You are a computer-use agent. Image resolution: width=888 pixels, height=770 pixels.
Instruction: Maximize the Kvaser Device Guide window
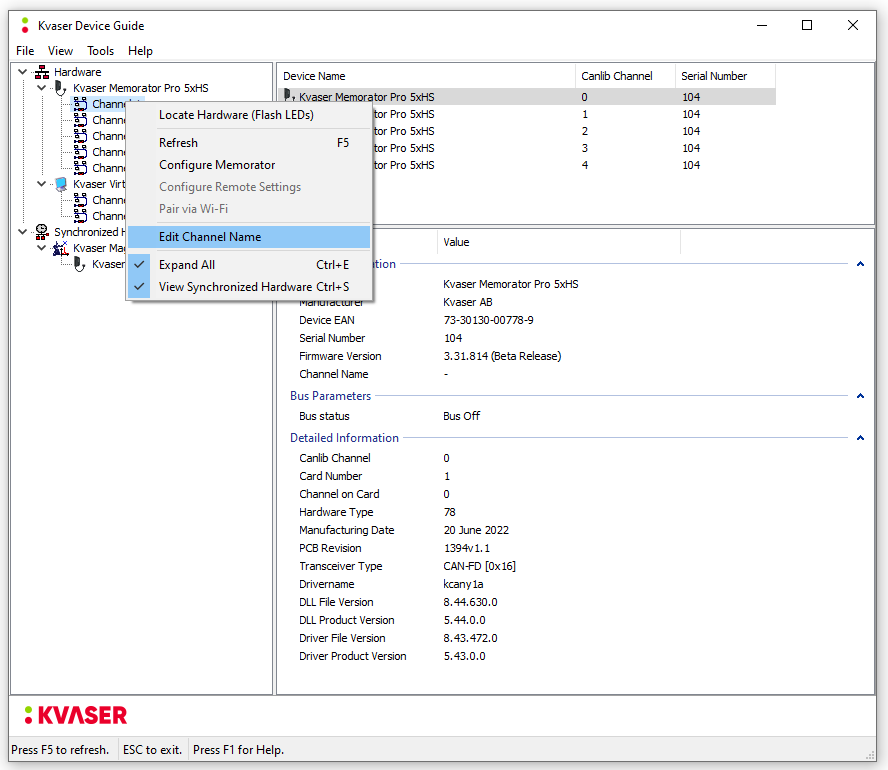point(807,25)
